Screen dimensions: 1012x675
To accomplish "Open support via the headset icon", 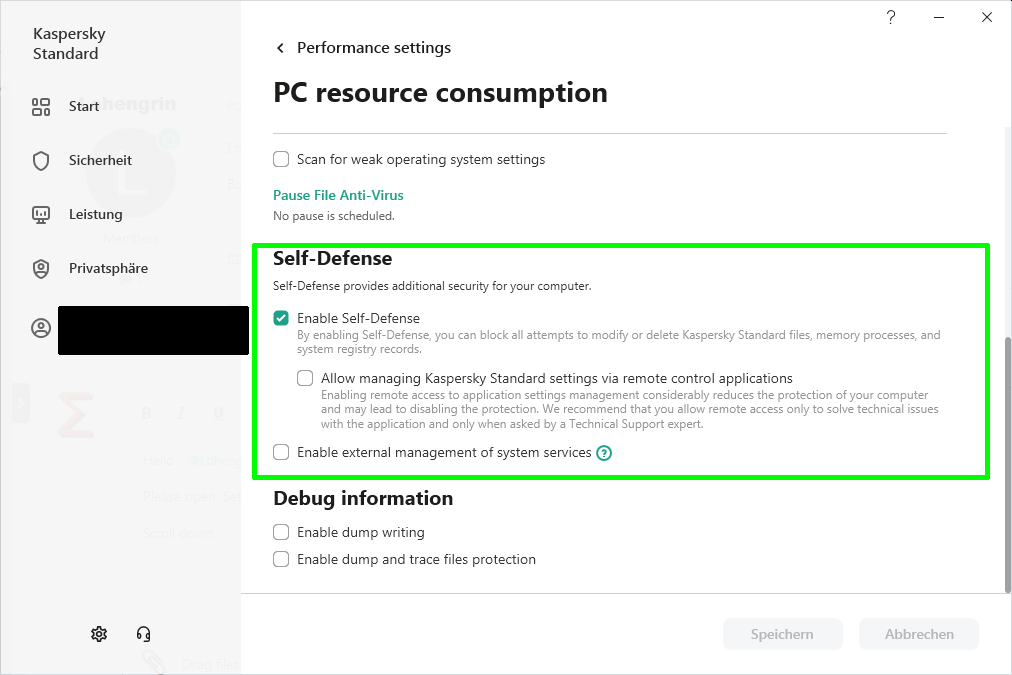I will pos(143,634).
